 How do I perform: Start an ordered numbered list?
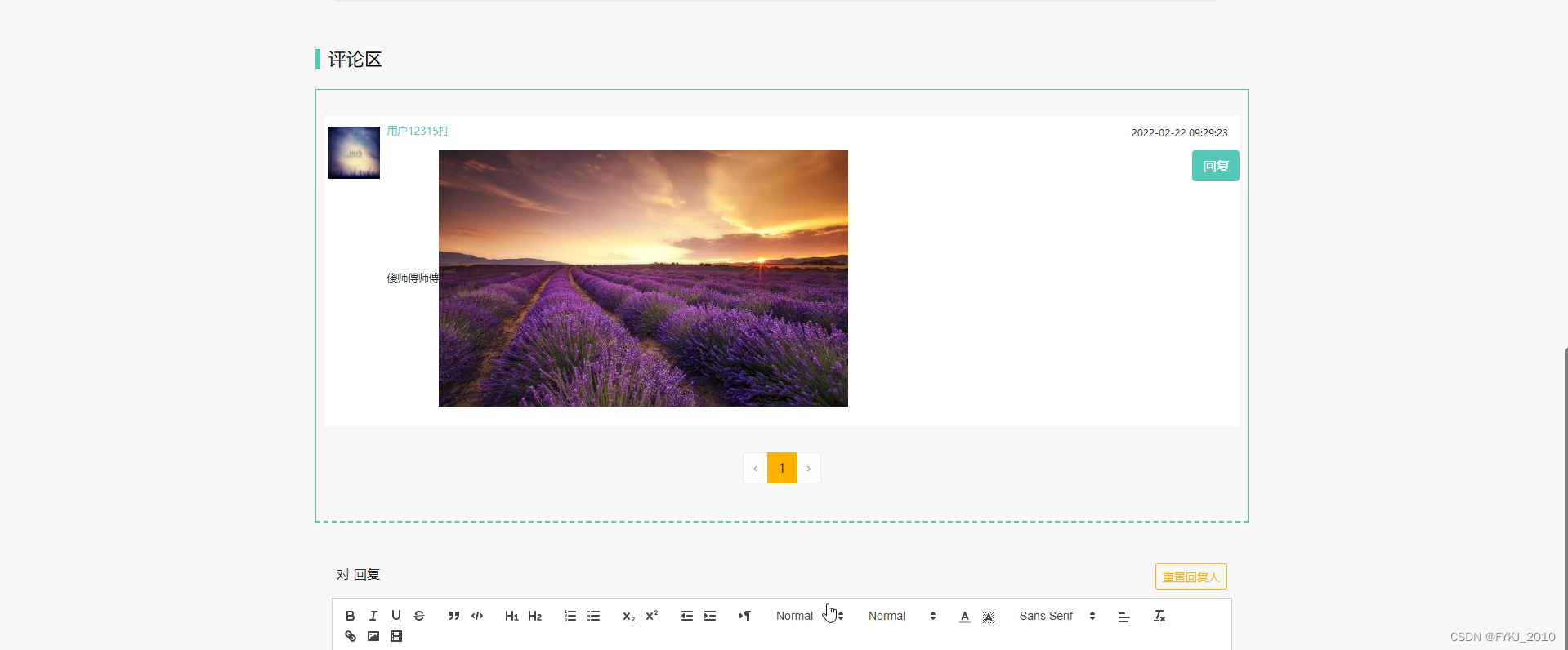[x=570, y=616]
